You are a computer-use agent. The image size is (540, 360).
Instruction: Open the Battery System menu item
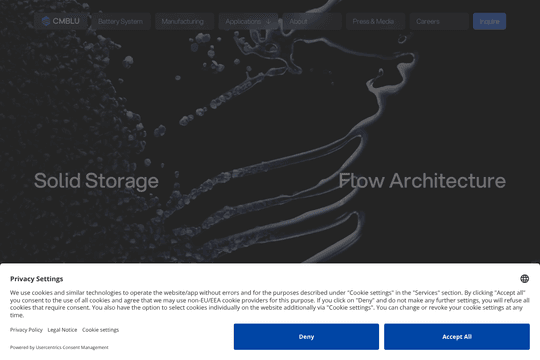(x=121, y=21)
